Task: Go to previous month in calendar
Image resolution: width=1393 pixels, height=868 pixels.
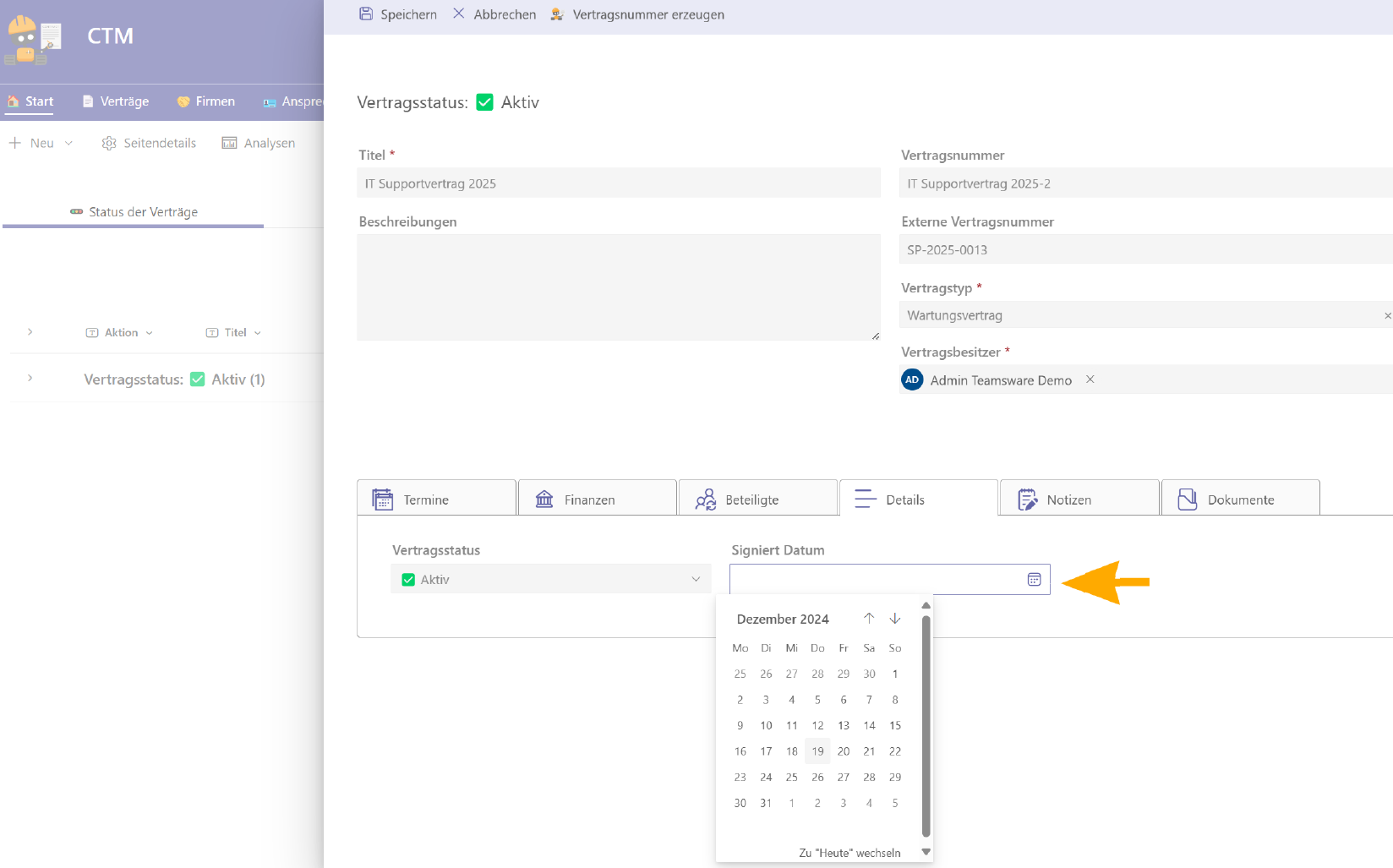Action: [869, 619]
